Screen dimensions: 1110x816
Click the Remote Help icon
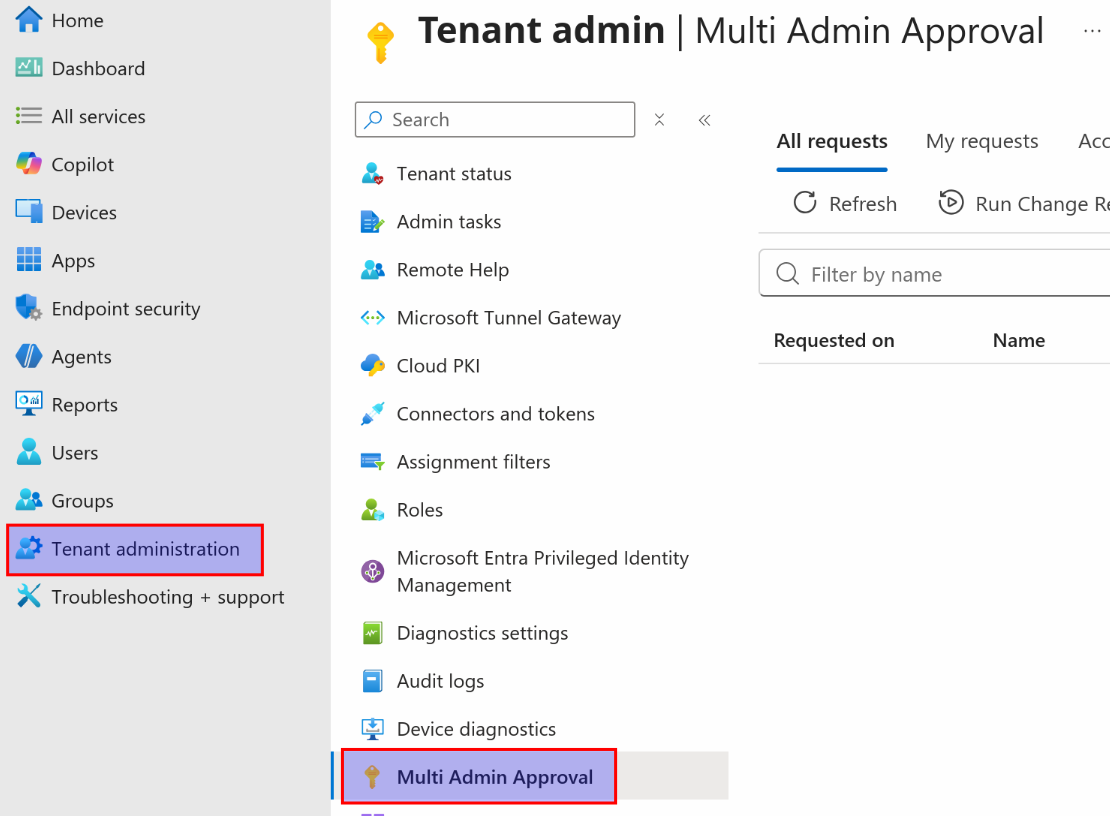[x=372, y=270]
